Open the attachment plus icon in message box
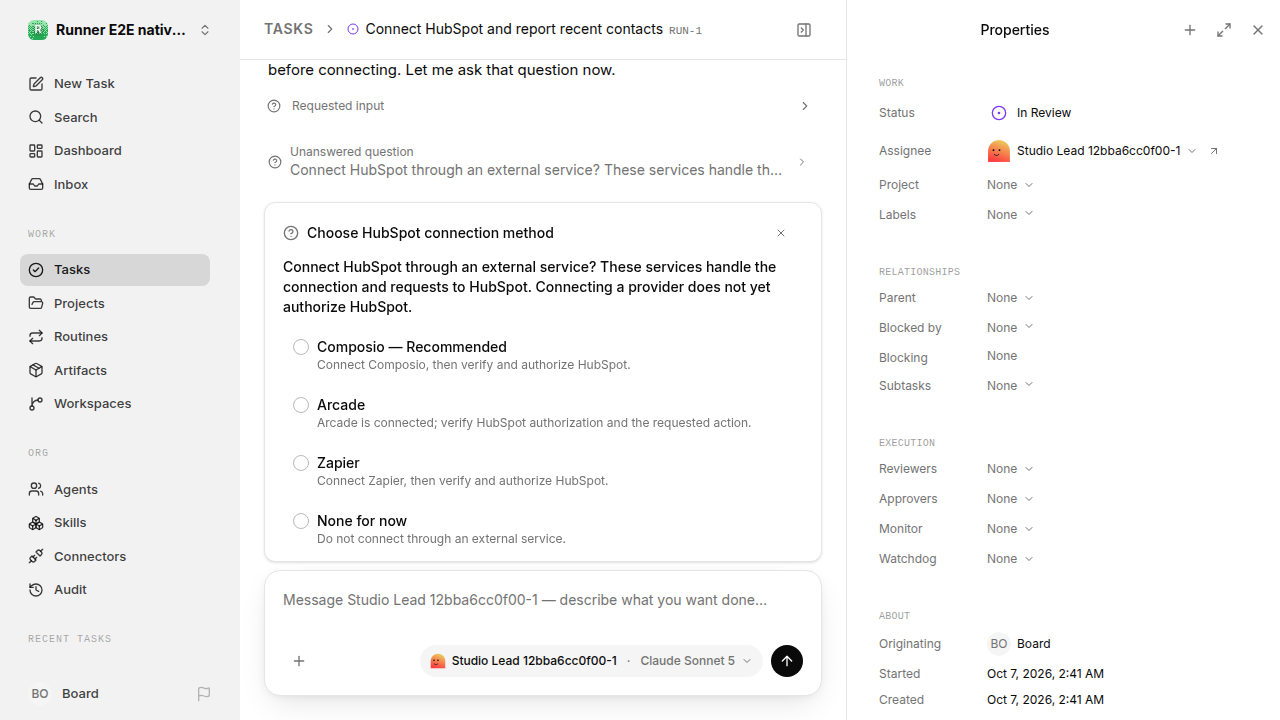The image size is (1280, 720). click(299, 661)
